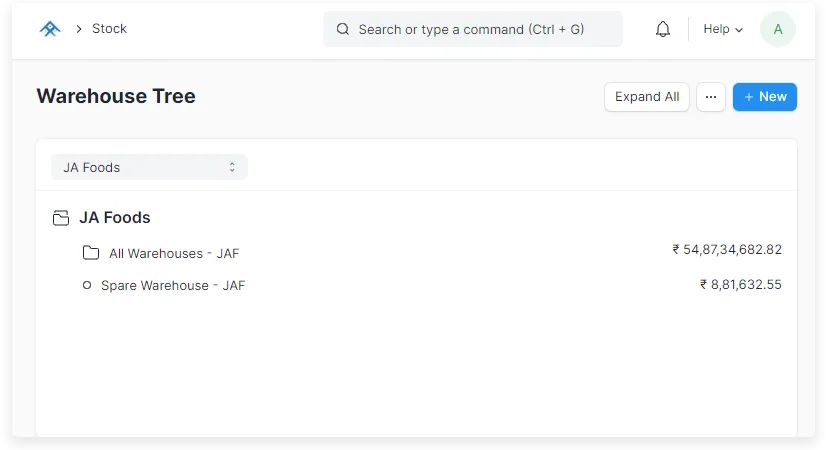Click the Spare Warehouse balance amount

[741, 285]
